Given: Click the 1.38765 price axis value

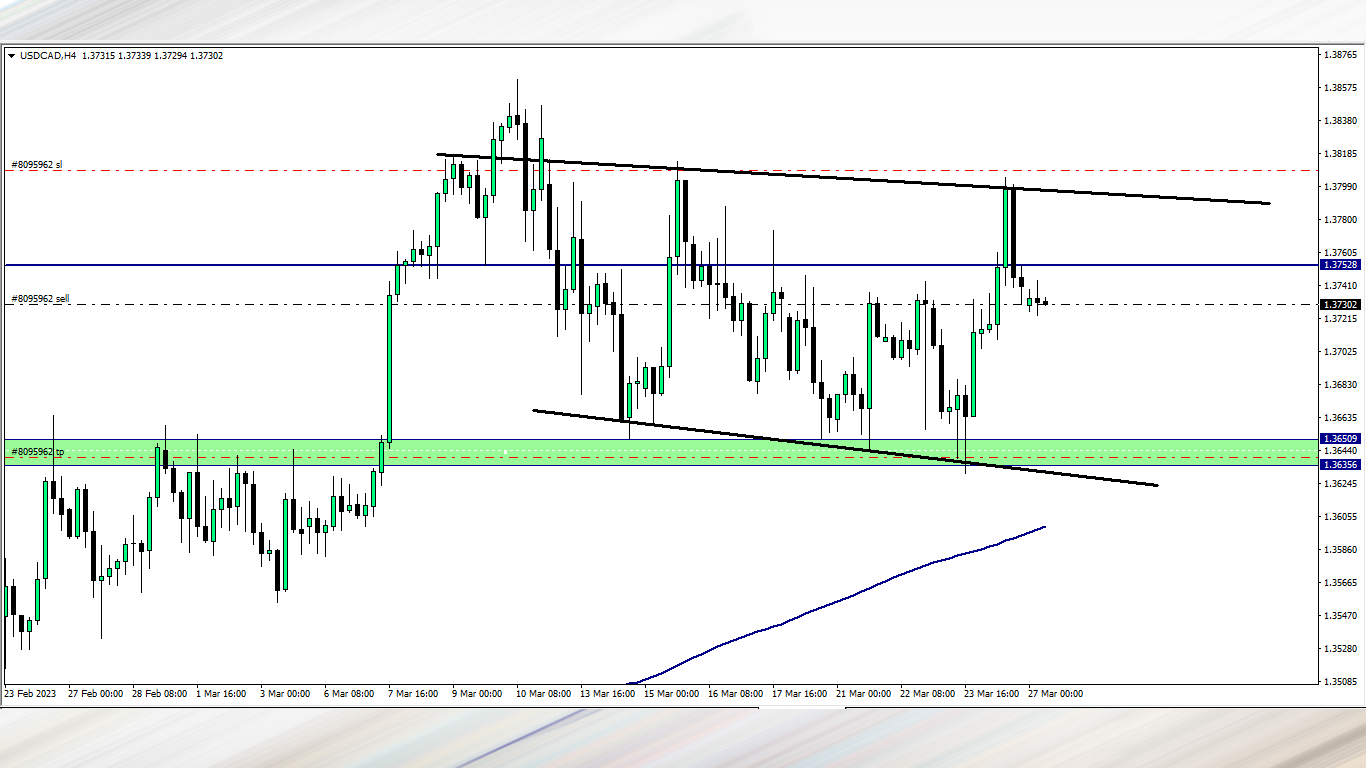Looking at the screenshot, I should tap(1339, 55).
